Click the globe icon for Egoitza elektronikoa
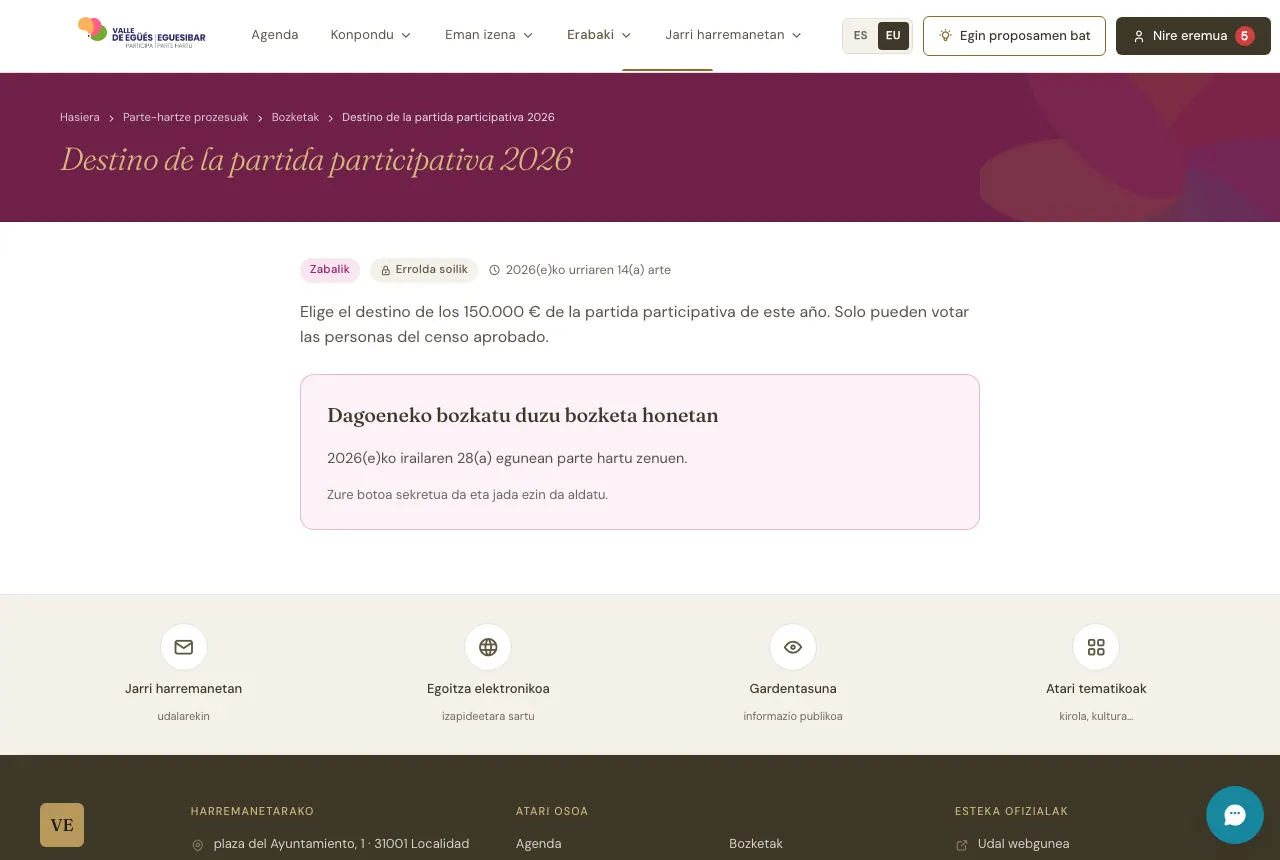This screenshot has height=860, width=1280. pos(488,647)
